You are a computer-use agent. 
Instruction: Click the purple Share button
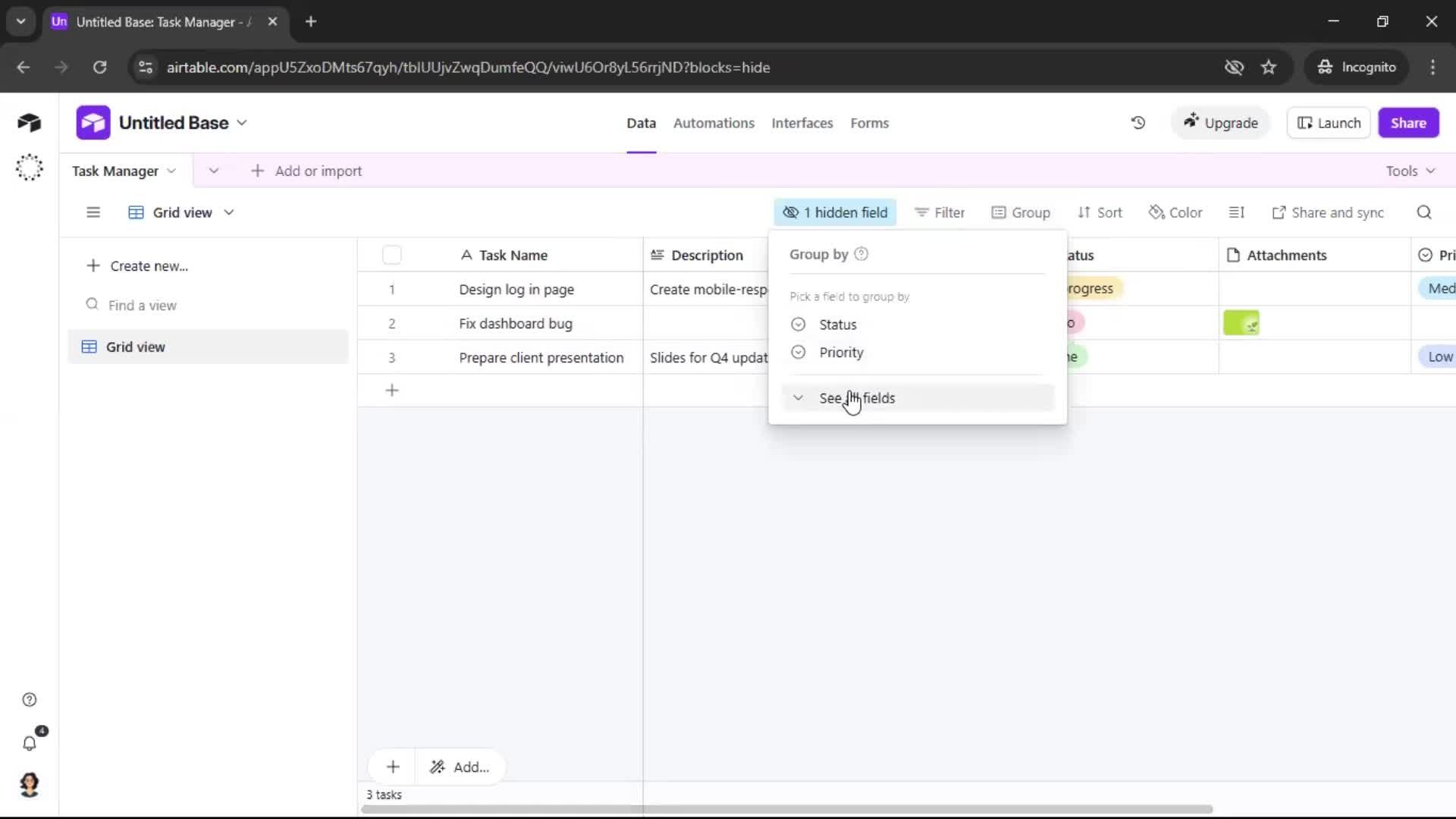(1408, 123)
